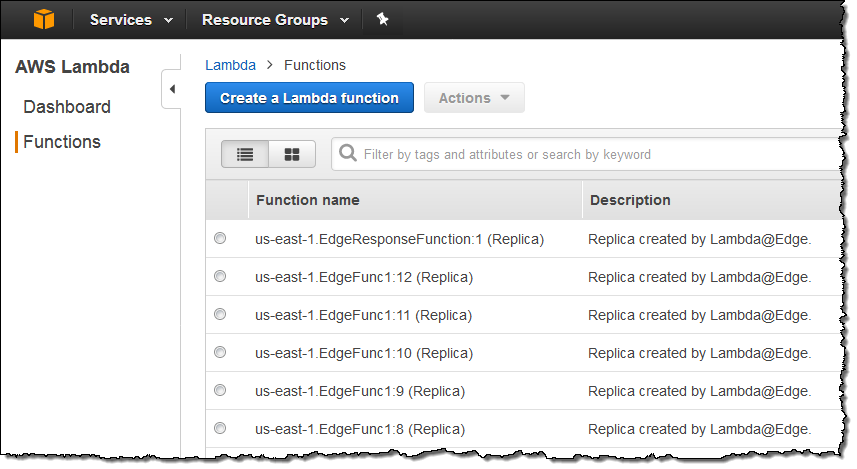857x469 pixels.
Task: Follow the Lambda breadcrumb link
Action: (230, 65)
